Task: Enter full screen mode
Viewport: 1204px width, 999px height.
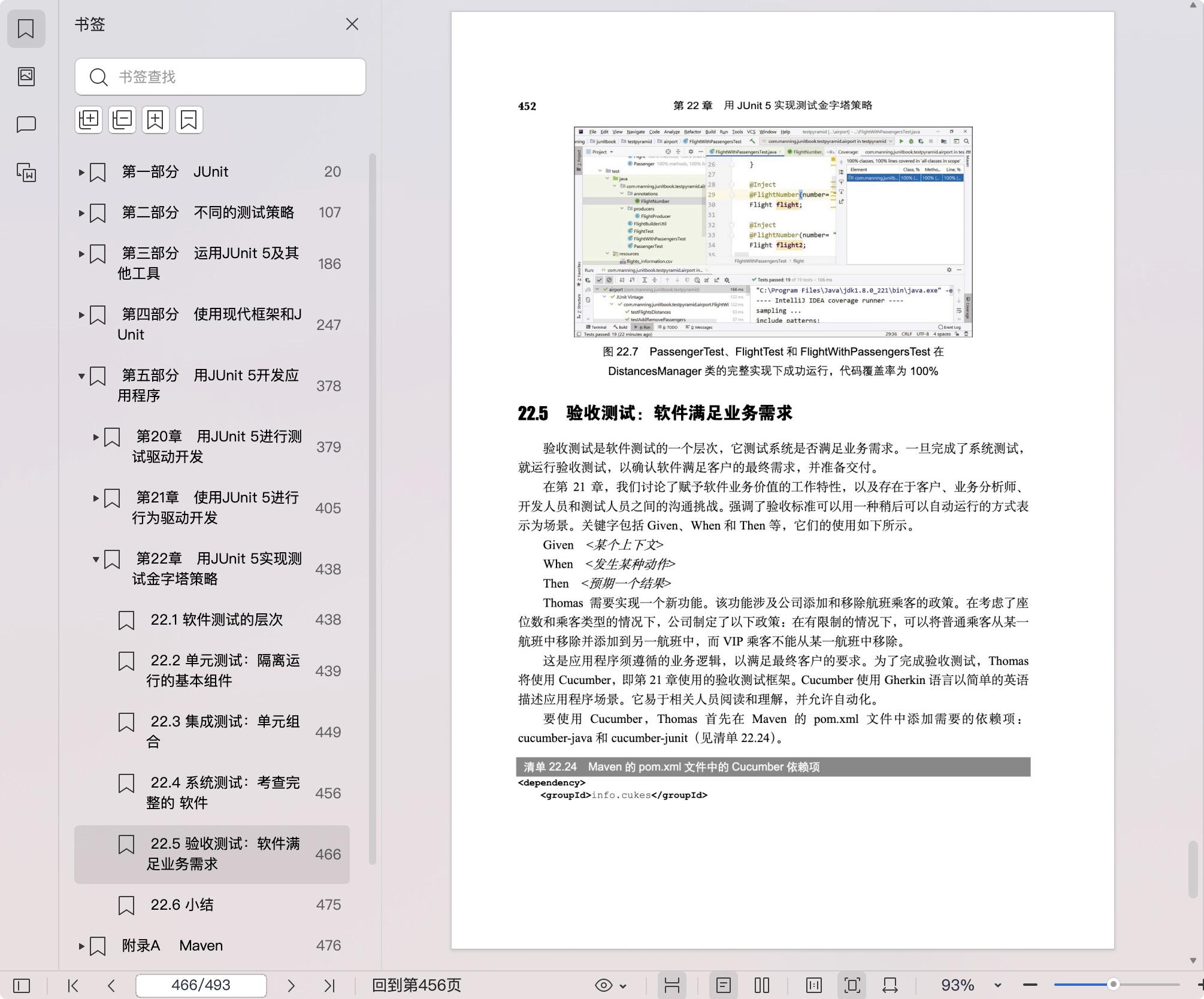Action: (852, 985)
